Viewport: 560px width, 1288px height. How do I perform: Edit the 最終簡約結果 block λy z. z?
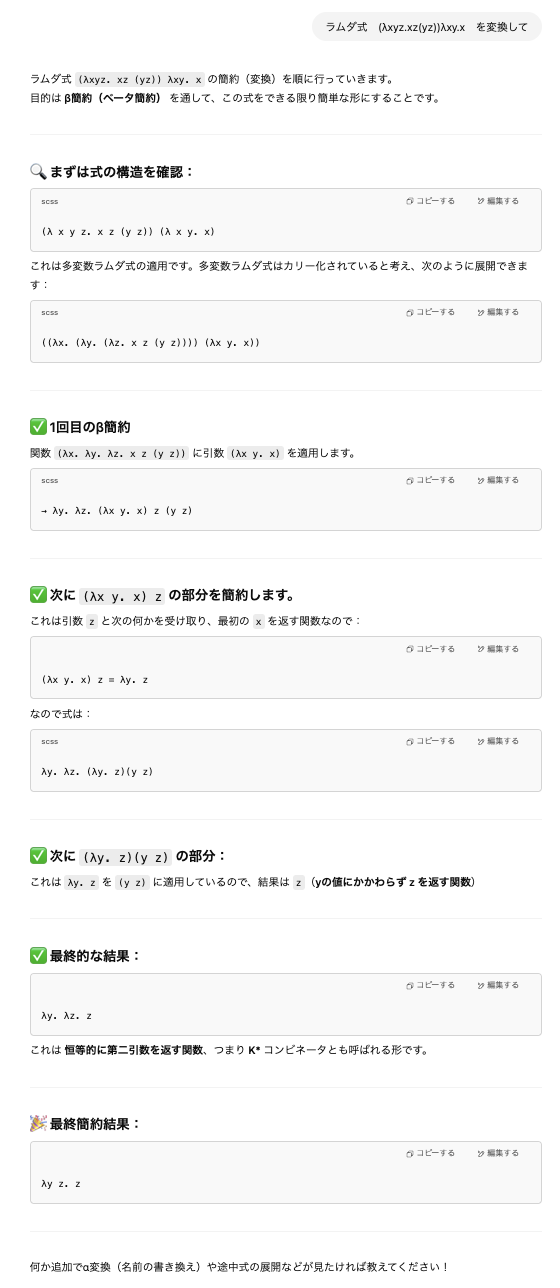(x=498, y=1153)
